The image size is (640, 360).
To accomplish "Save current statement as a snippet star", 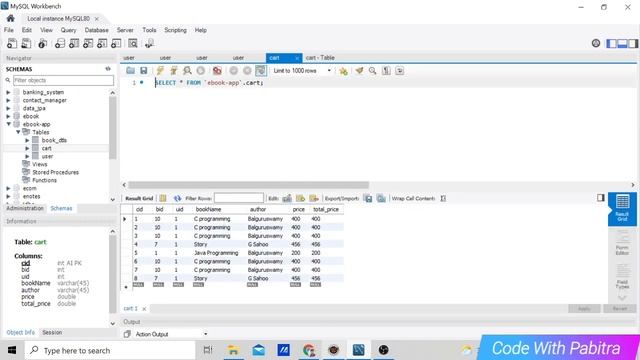I will (x=343, y=71).
